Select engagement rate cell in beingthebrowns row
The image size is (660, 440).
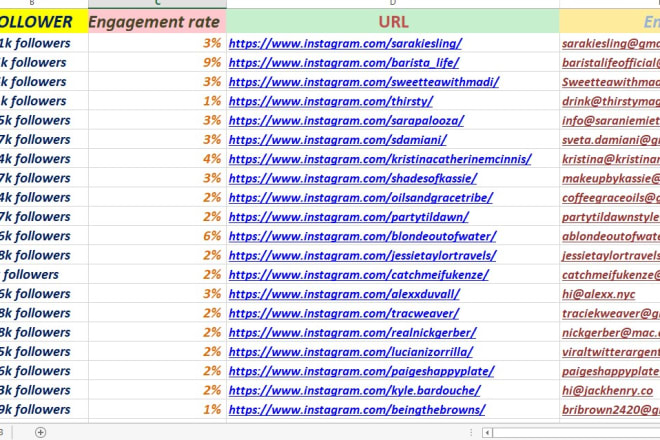click(x=157, y=409)
